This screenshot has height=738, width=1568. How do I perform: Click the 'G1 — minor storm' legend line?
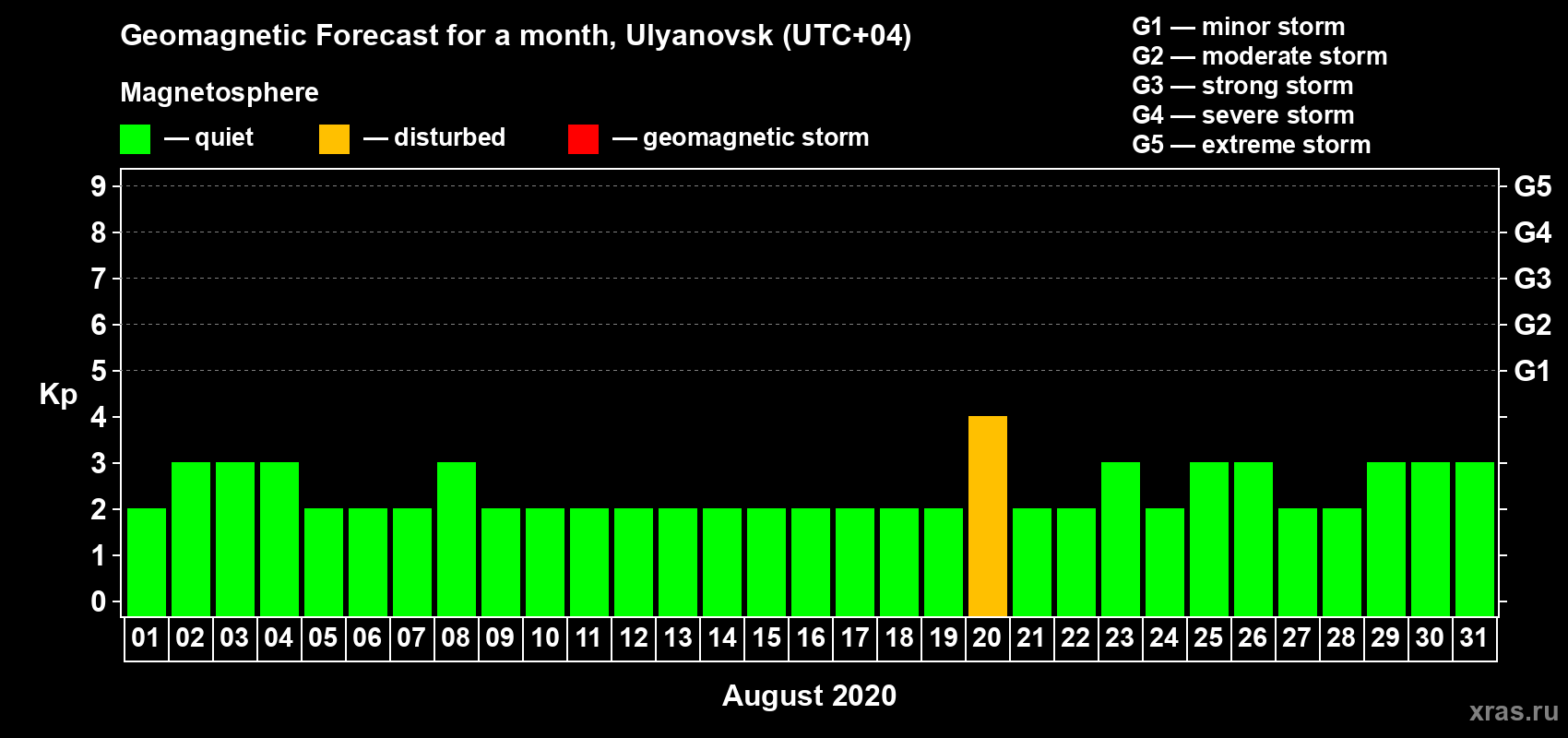[1238, 27]
